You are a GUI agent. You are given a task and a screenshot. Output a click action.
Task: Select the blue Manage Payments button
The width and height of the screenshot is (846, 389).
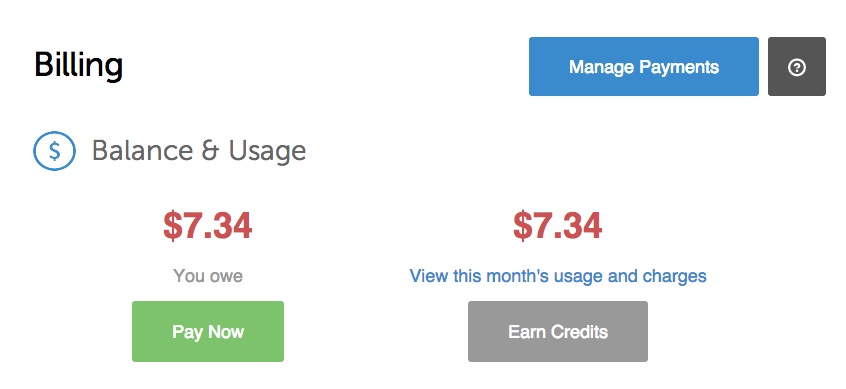point(644,66)
